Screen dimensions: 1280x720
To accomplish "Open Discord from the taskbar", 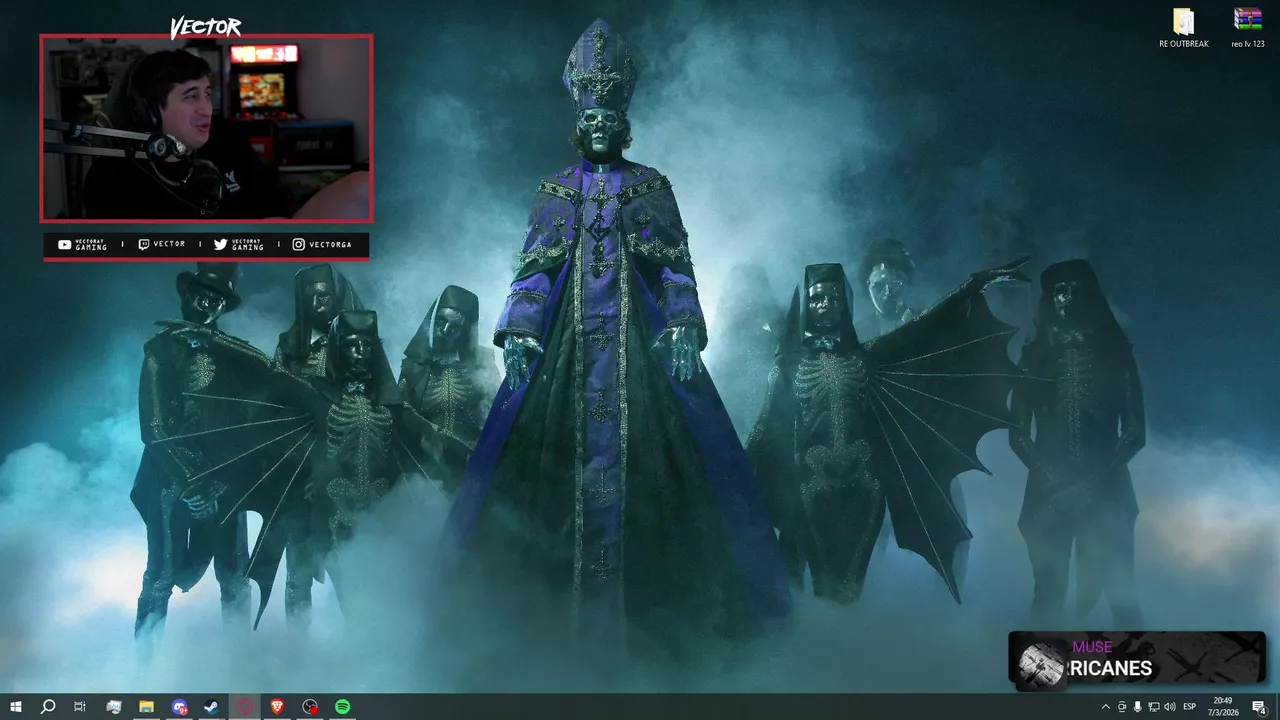I will pyautogui.click(x=179, y=707).
